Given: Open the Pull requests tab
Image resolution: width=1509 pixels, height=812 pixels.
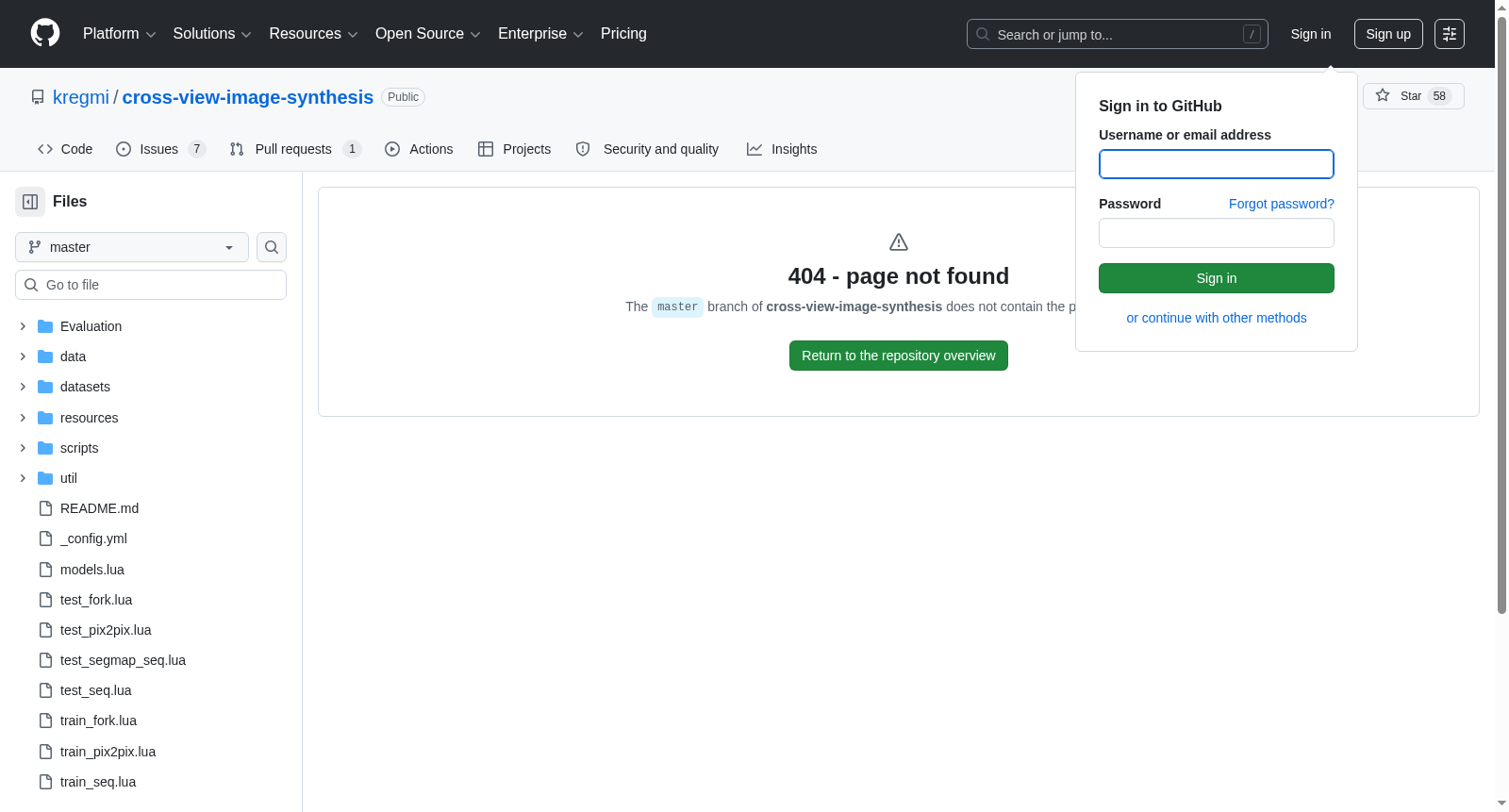Looking at the screenshot, I should click(295, 149).
